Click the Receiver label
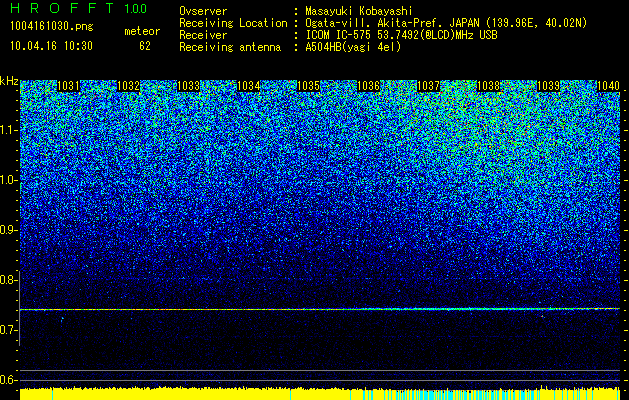 coord(203,35)
